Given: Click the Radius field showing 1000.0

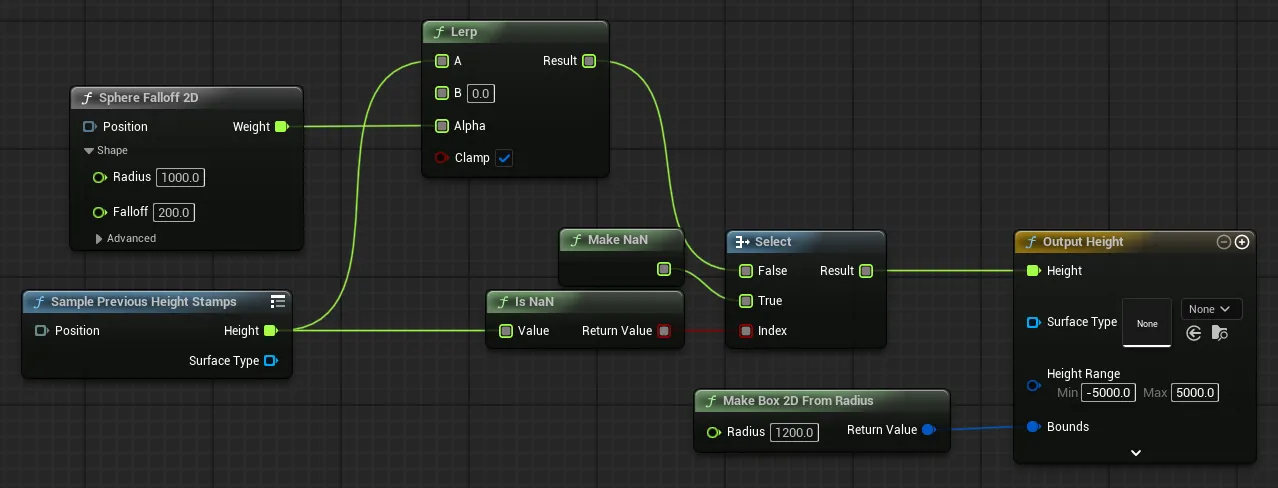Looking at the screenshot, I should click(x=181, y=177).
